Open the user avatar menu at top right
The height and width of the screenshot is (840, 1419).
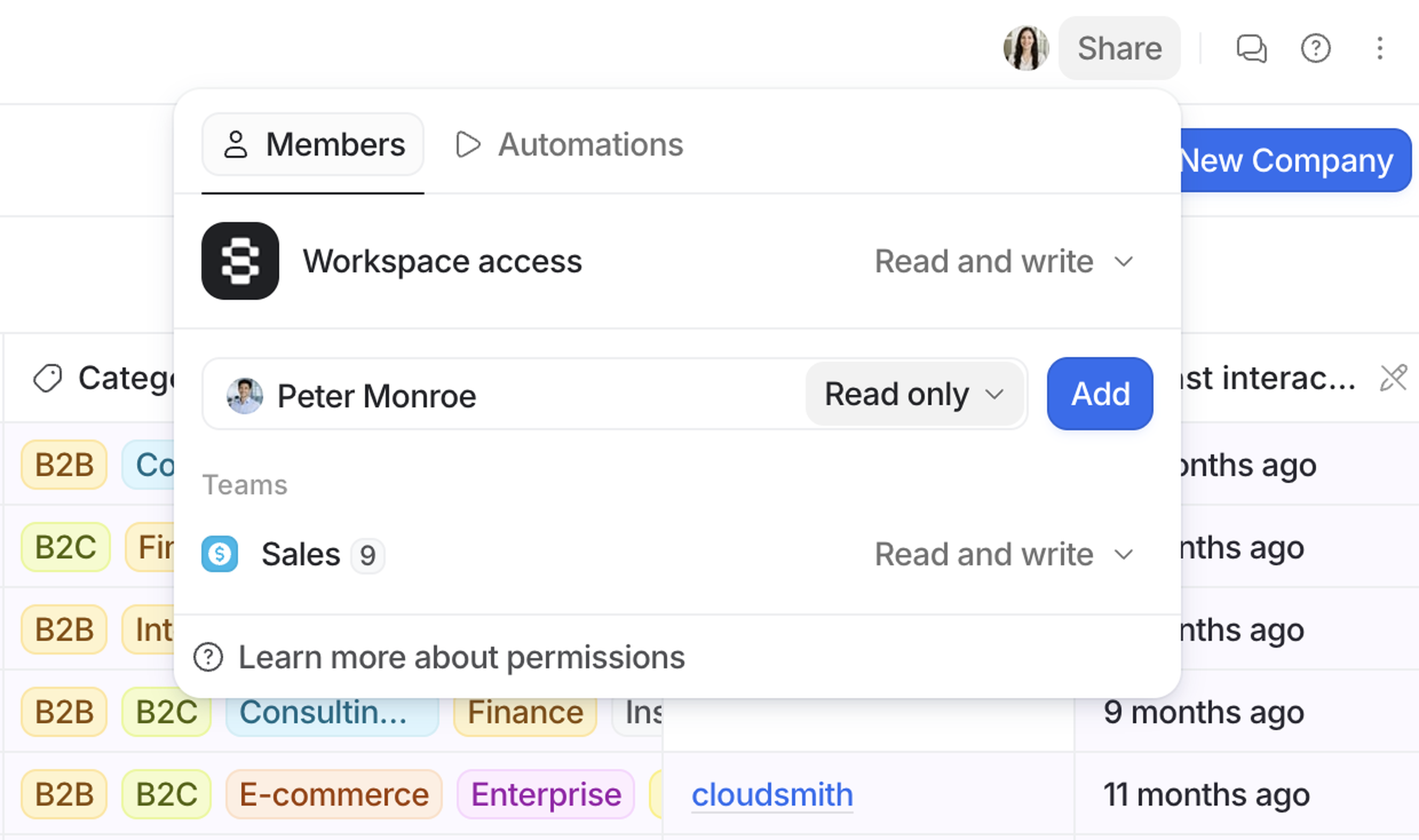(x=1025, y=48)
